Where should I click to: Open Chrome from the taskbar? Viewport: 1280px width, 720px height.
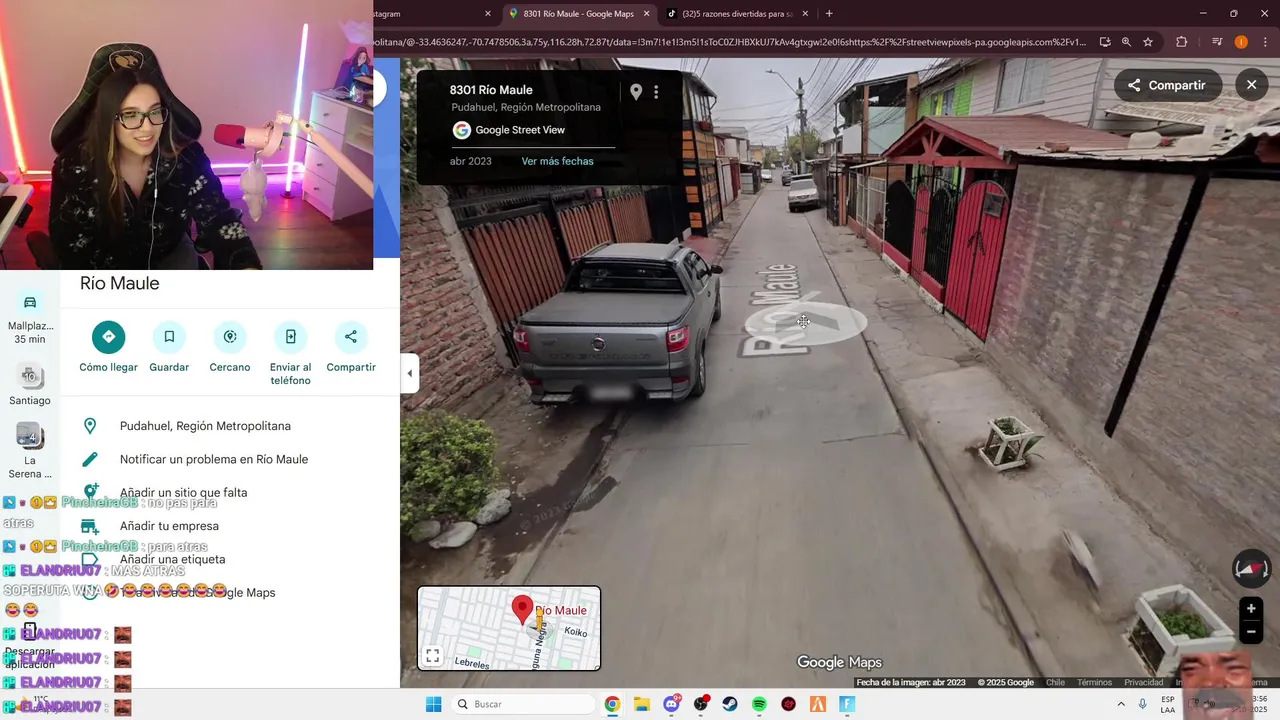[612, 704]
